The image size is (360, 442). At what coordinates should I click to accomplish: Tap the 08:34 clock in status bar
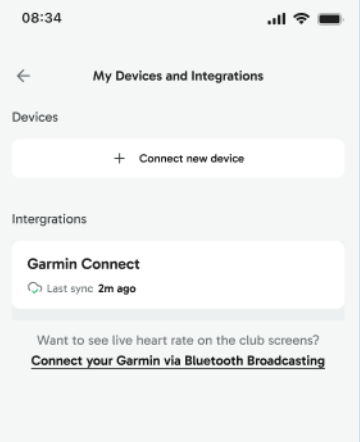point(42,18)
